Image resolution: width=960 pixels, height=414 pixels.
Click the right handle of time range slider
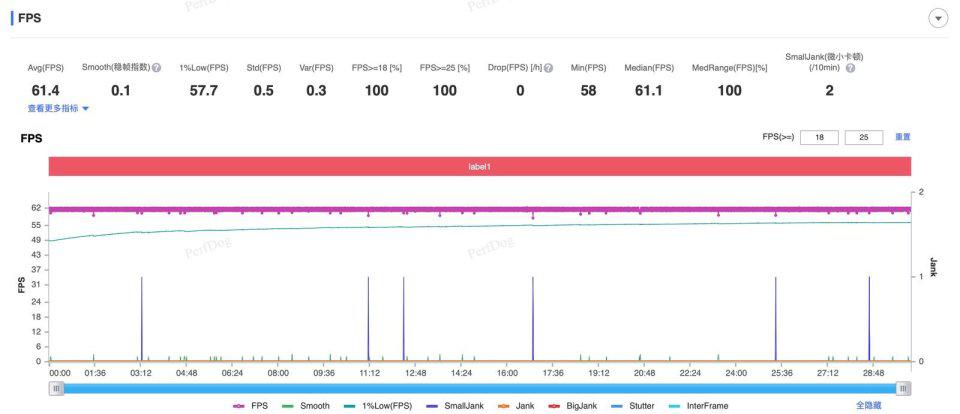click(x=904, y=388)
